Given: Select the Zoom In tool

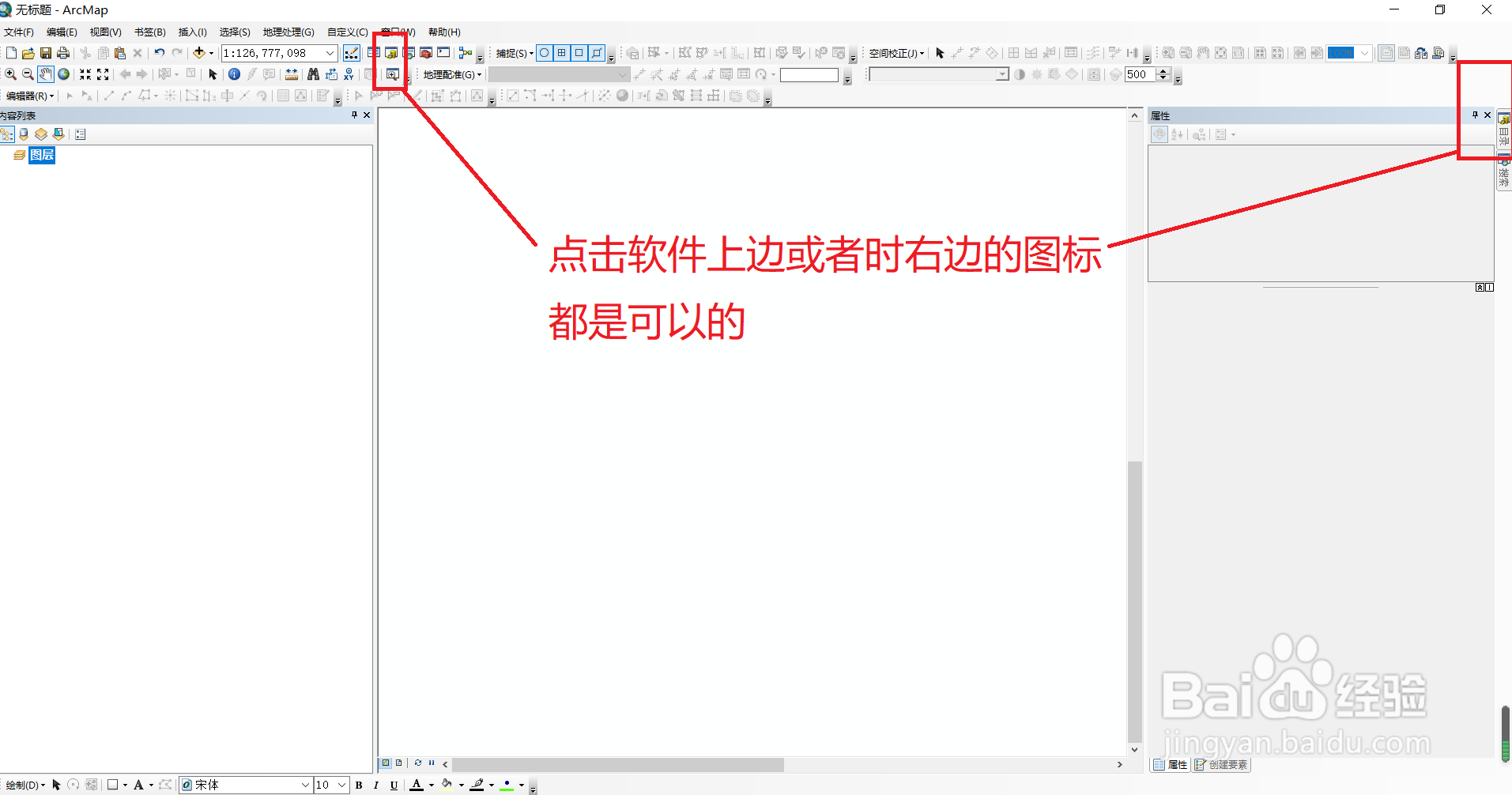Looking at the screenshot, I should 11,73.
